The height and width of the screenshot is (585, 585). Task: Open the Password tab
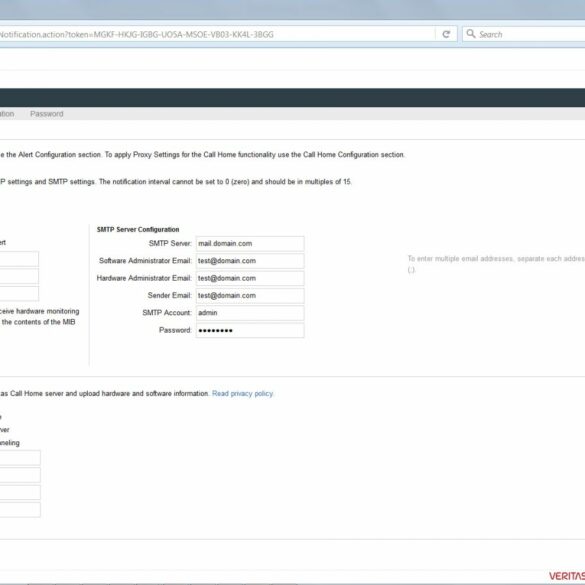(47, 114)
